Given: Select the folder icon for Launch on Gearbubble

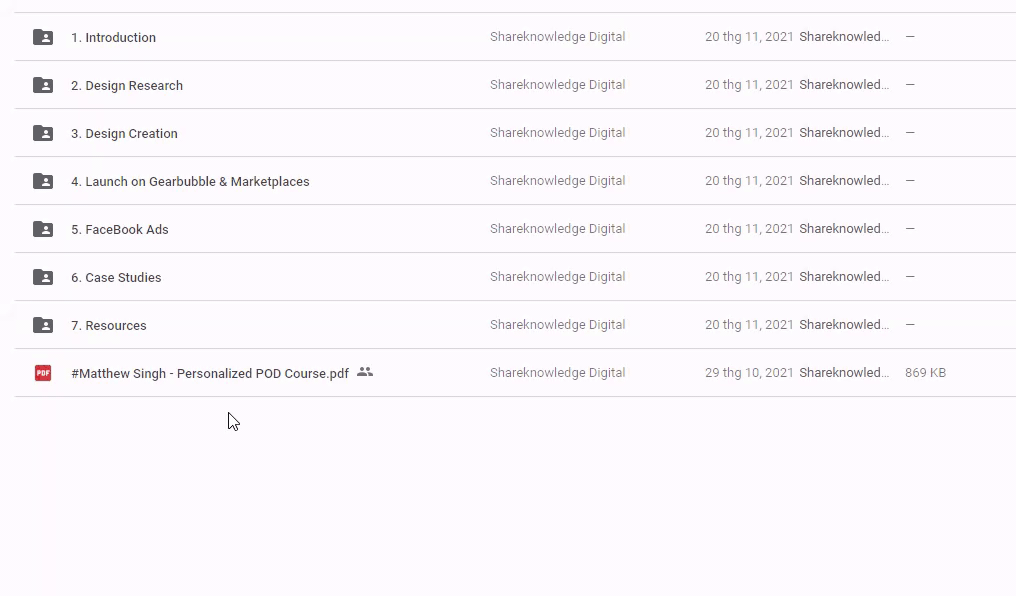Looking at the screenshot, I should pyautogui.click(x=43, y=181).
